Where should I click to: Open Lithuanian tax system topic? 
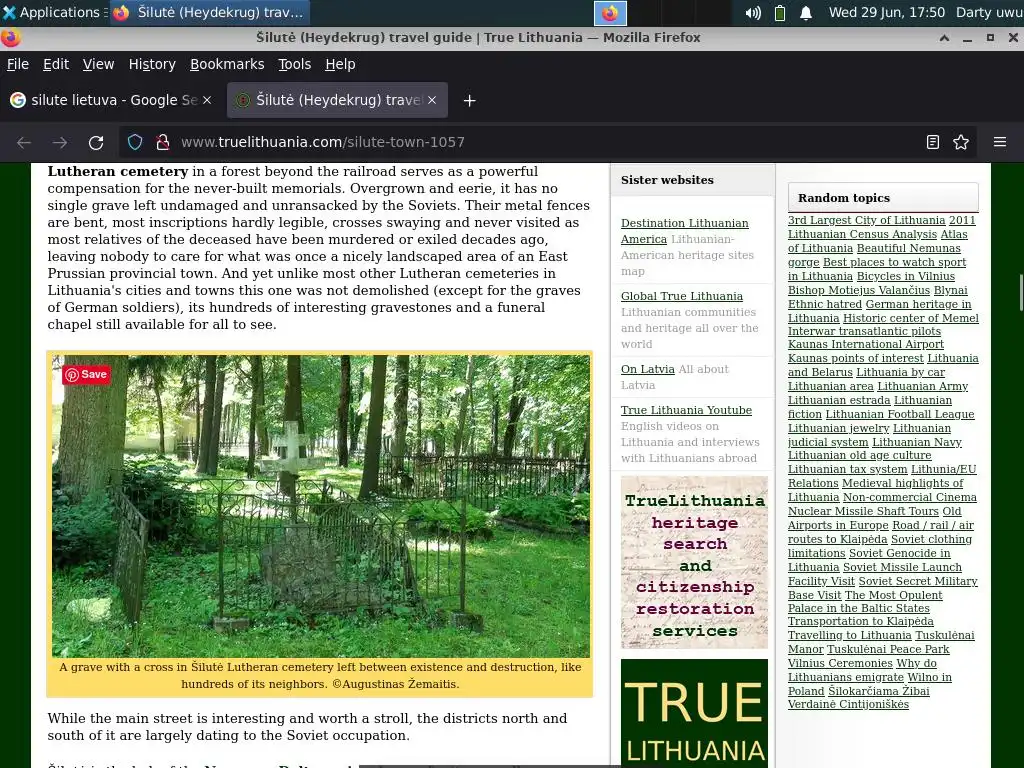coord(847,469)
